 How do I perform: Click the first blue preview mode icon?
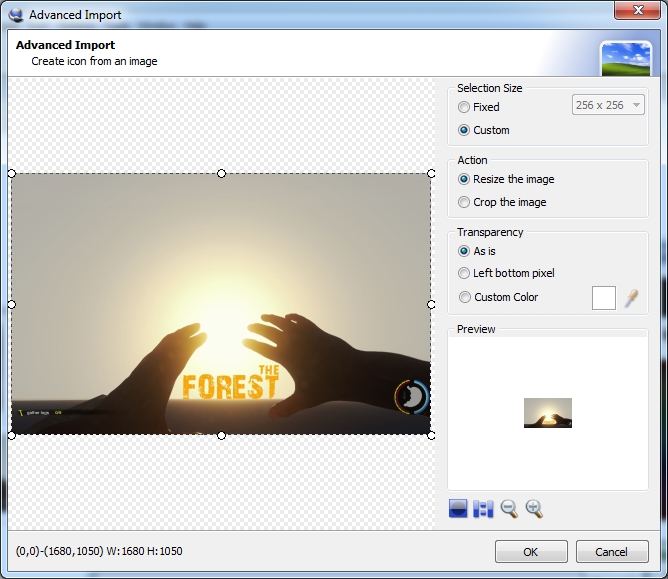[x=458, y=509]
